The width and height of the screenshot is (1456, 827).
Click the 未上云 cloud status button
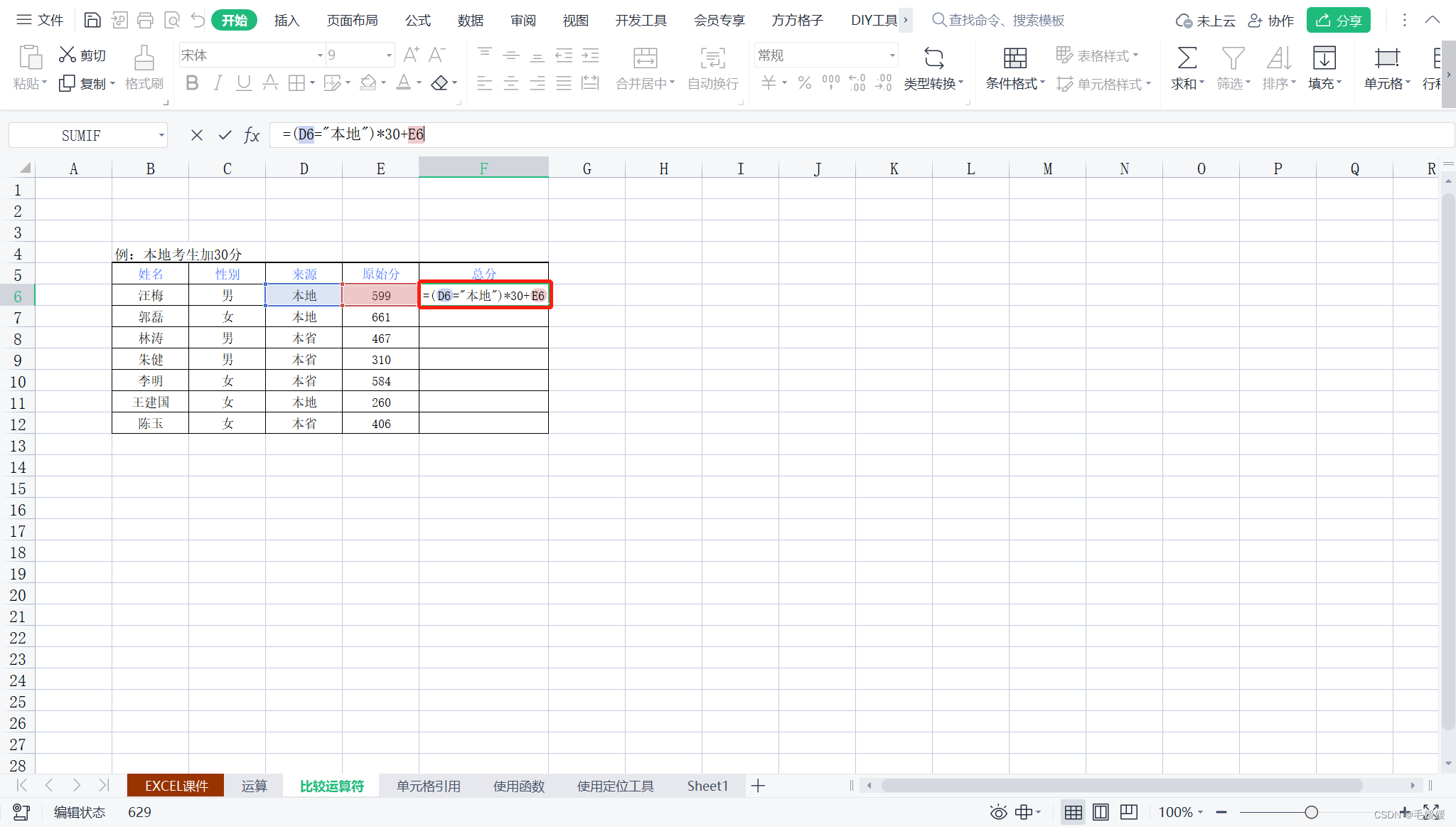click(x=1205, y=21)
